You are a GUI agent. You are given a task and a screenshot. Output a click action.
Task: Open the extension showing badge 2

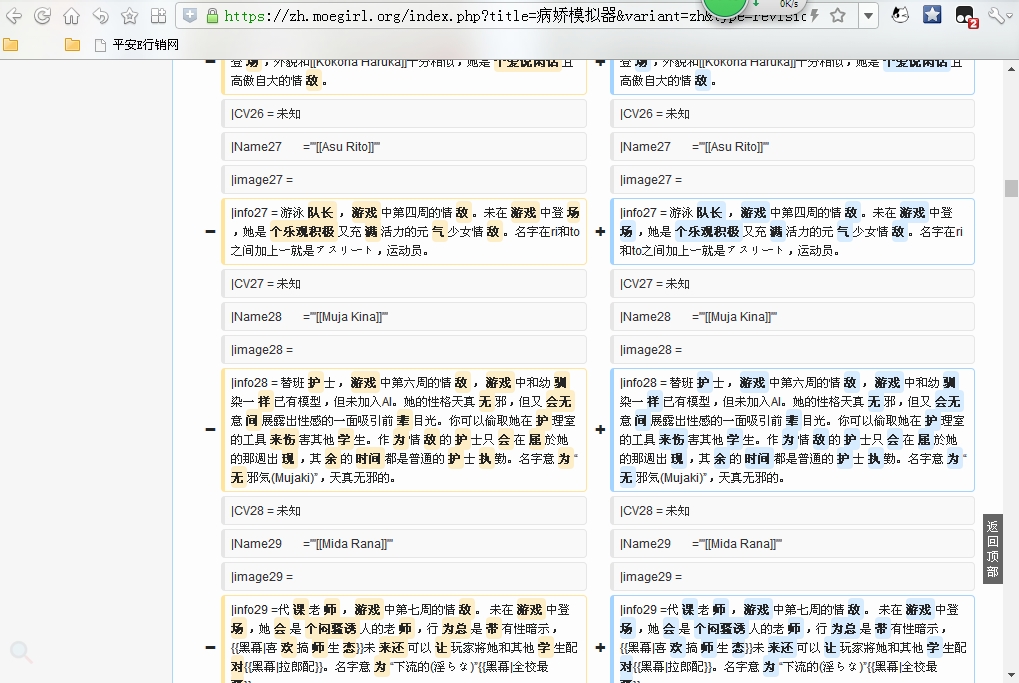click(x=964, y=16)
